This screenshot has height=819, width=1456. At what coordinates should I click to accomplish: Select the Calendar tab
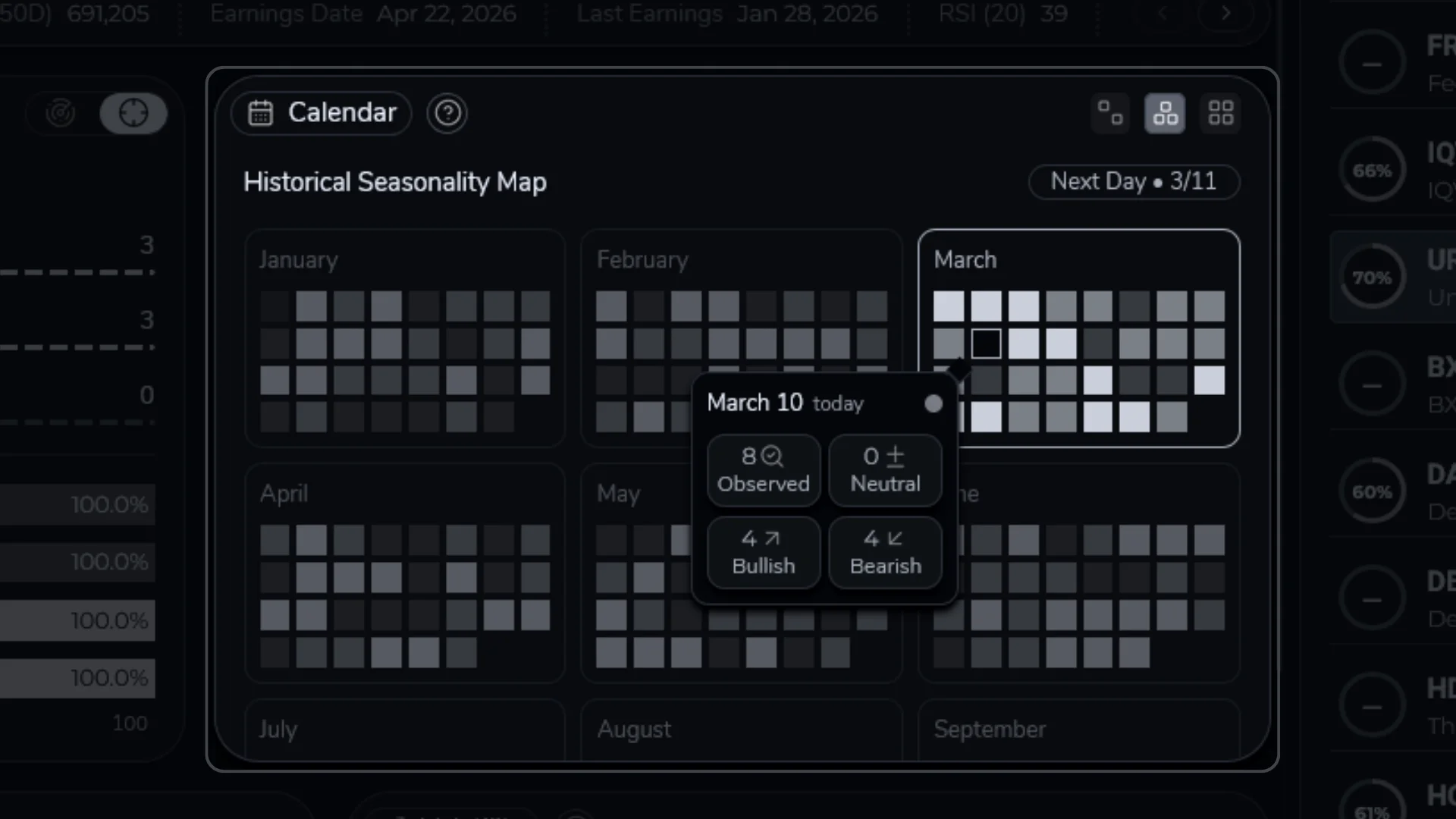pos(320,112)
